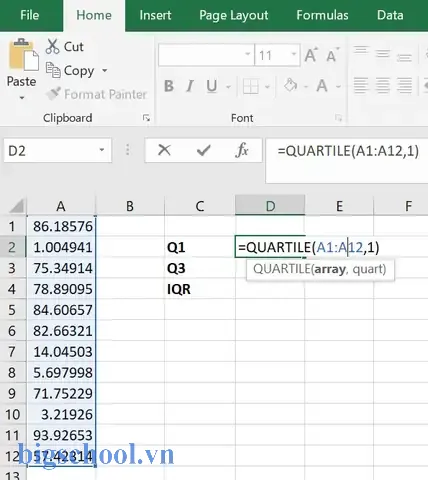Viewport: 428px width, 480px height.
Task: Open the Insert ribbon tab
Action: 155,15
